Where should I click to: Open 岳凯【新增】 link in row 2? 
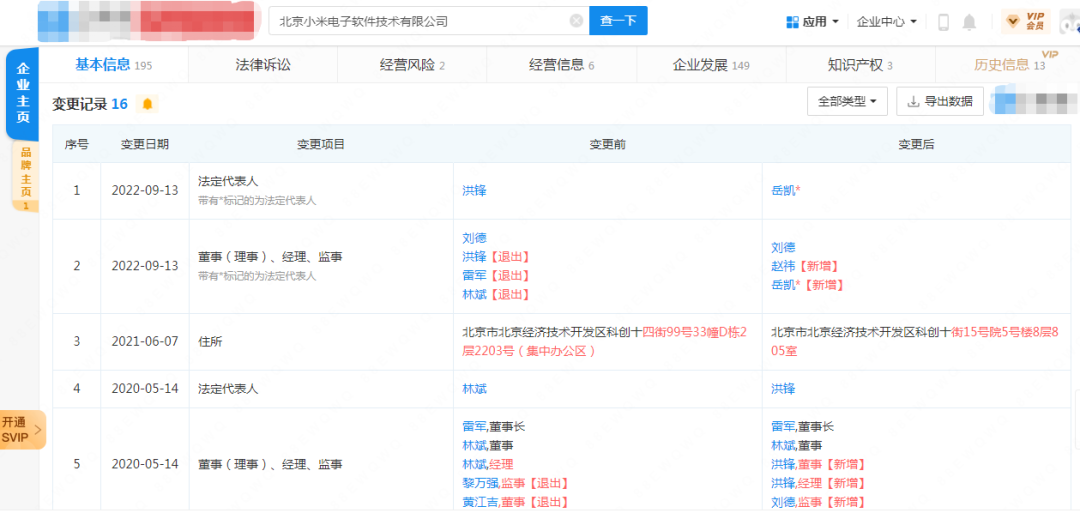point(808,284)
